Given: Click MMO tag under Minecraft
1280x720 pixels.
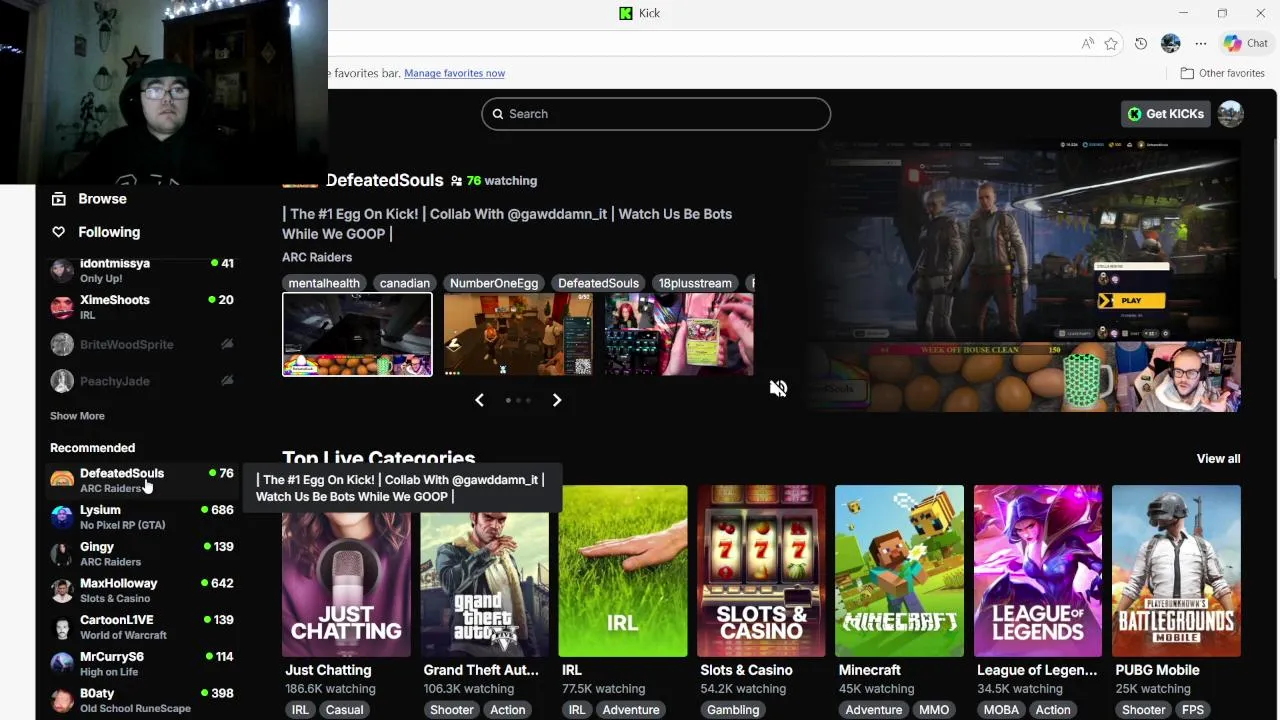Looking at the screenshot, I should [934, 710].
